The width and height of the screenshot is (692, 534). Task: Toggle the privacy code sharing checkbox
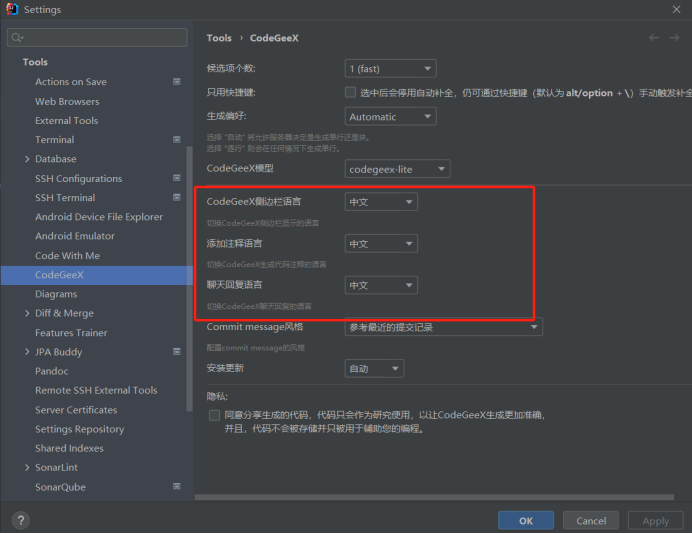pos(214,415)
